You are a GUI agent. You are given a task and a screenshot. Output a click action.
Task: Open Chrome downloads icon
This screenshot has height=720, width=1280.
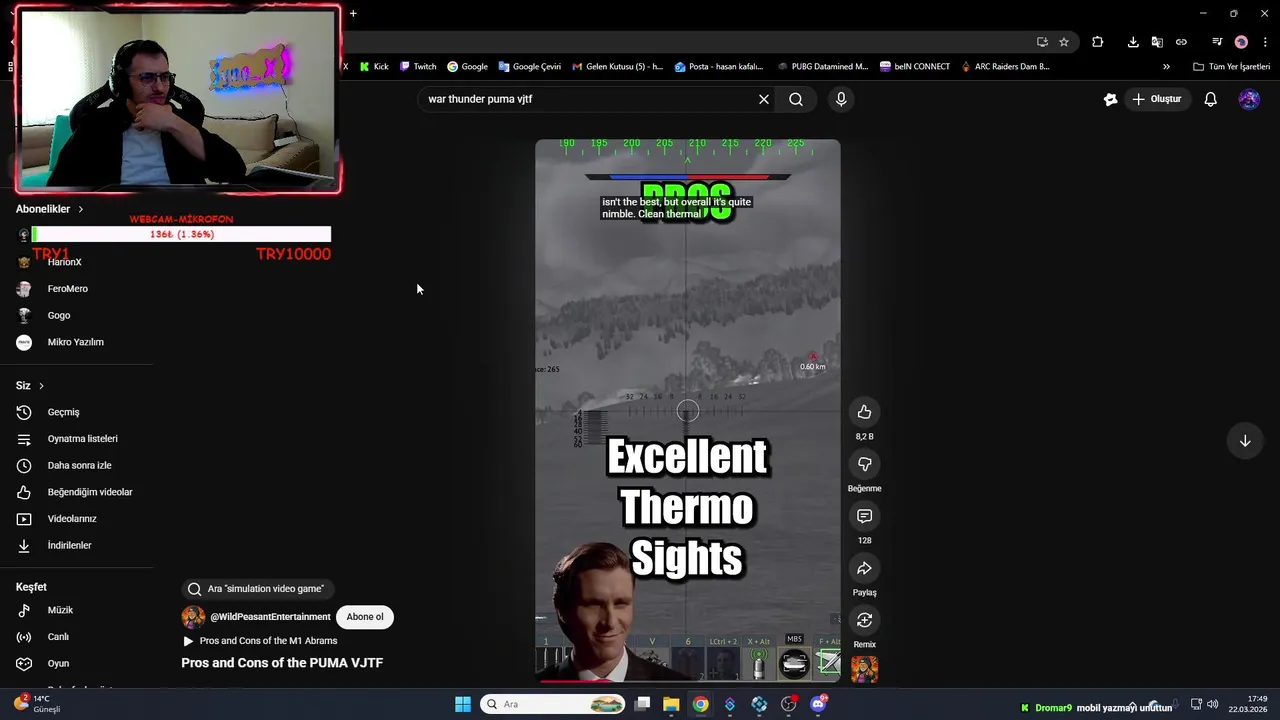pos(1133,42)
